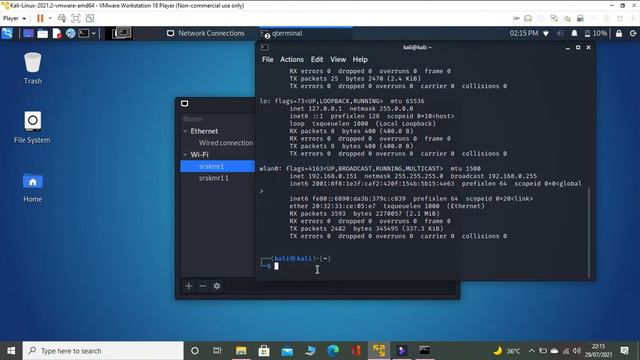Show hidden Windows tray icons chevron
The image size is (640, 360).
tap(531, 351)
